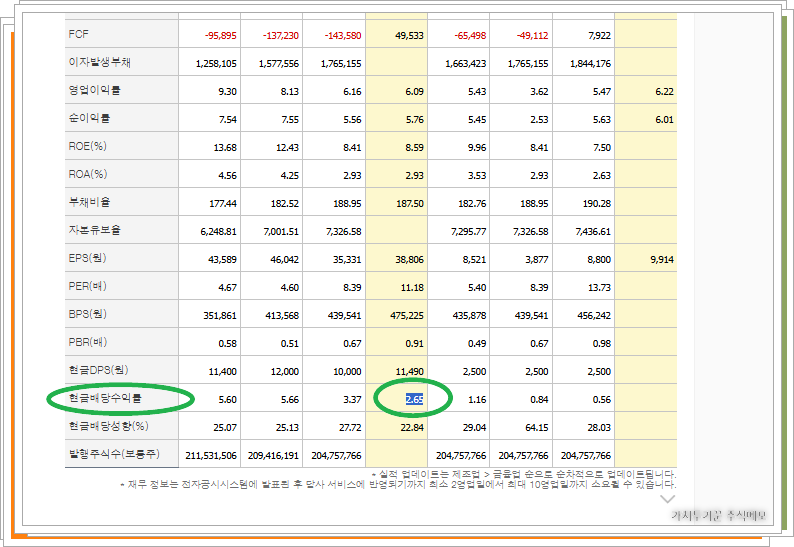Select the FCF estimate value 49,533

coord(410,35)
